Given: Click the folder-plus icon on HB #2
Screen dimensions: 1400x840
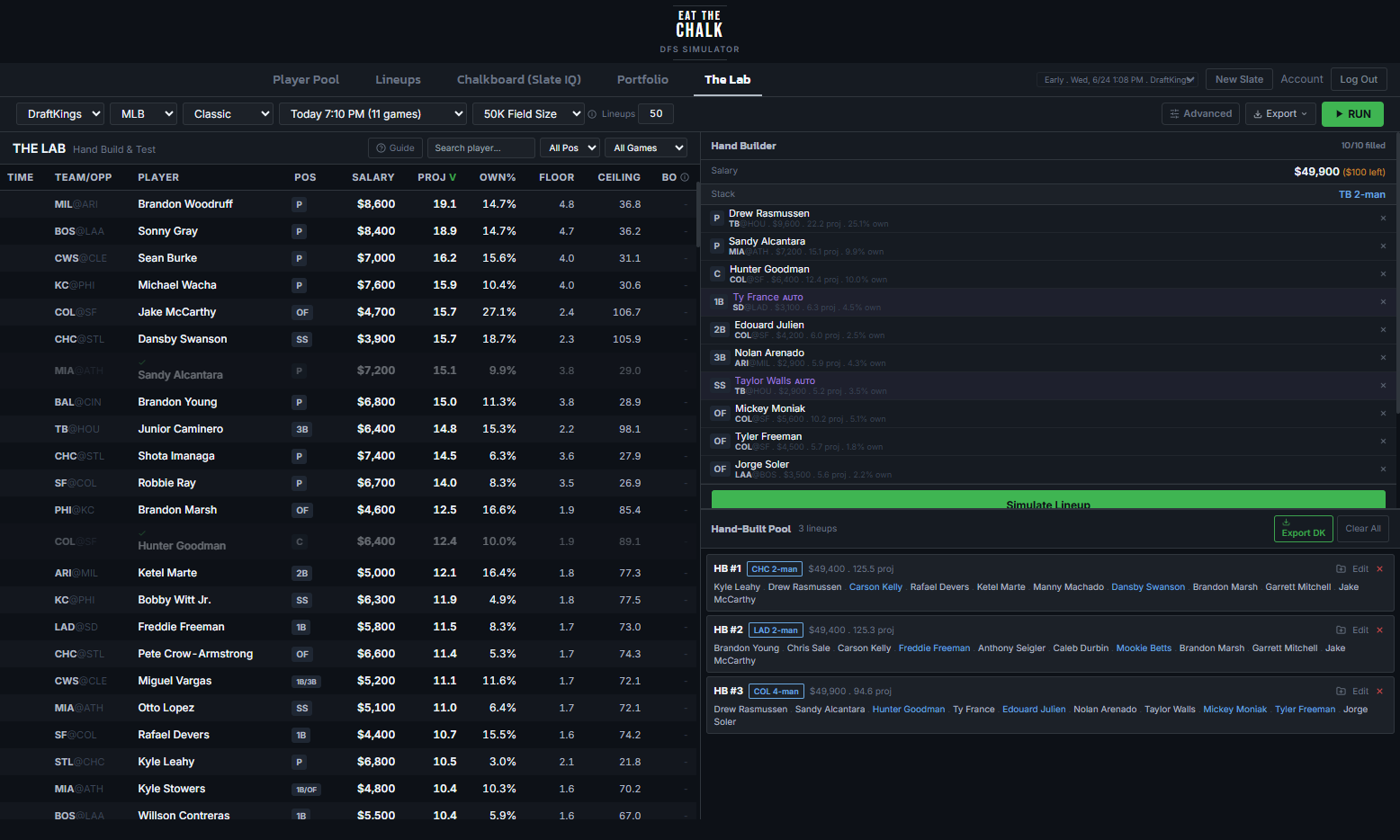Looking at the screenshot, I should coord(1341,630).
